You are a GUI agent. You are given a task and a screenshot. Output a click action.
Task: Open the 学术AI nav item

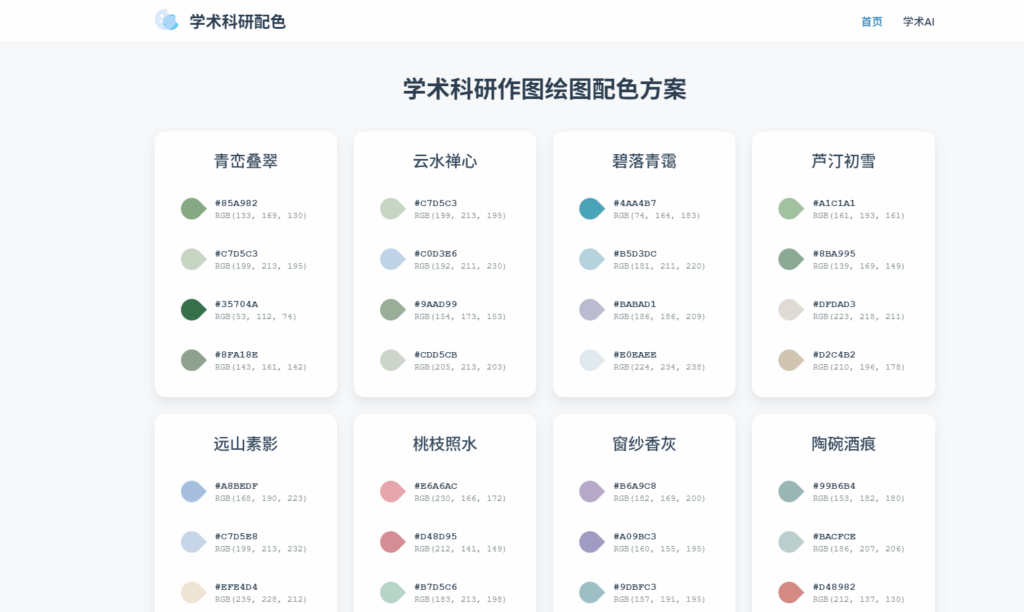918,22
